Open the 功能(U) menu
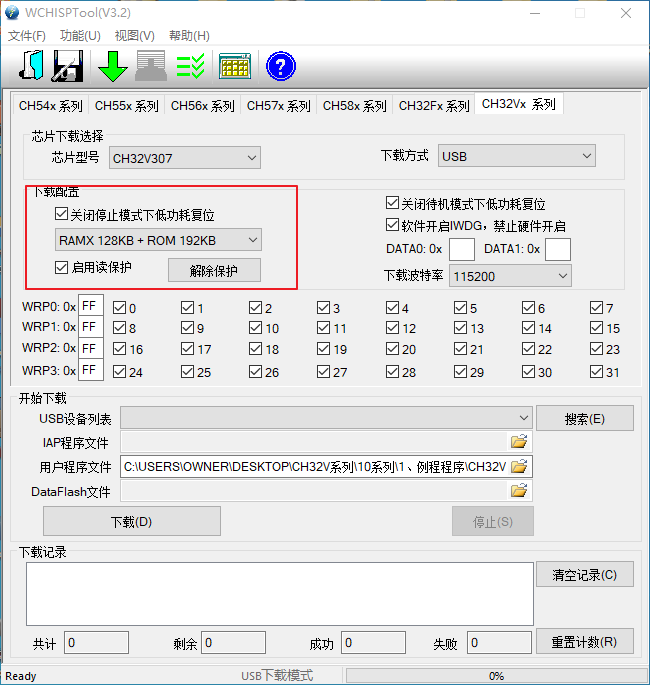 pos(80,36)
